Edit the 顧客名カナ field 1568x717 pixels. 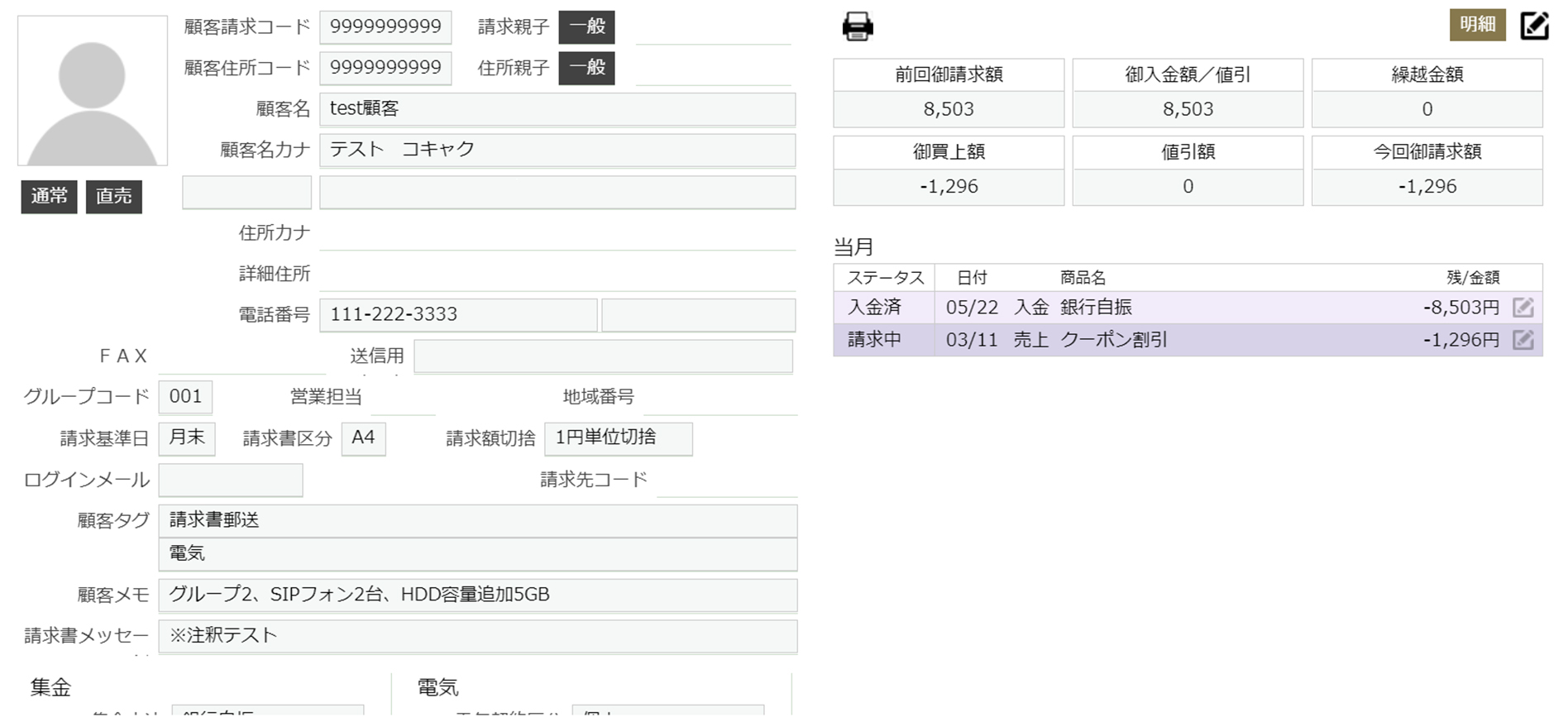click(557, 150)
